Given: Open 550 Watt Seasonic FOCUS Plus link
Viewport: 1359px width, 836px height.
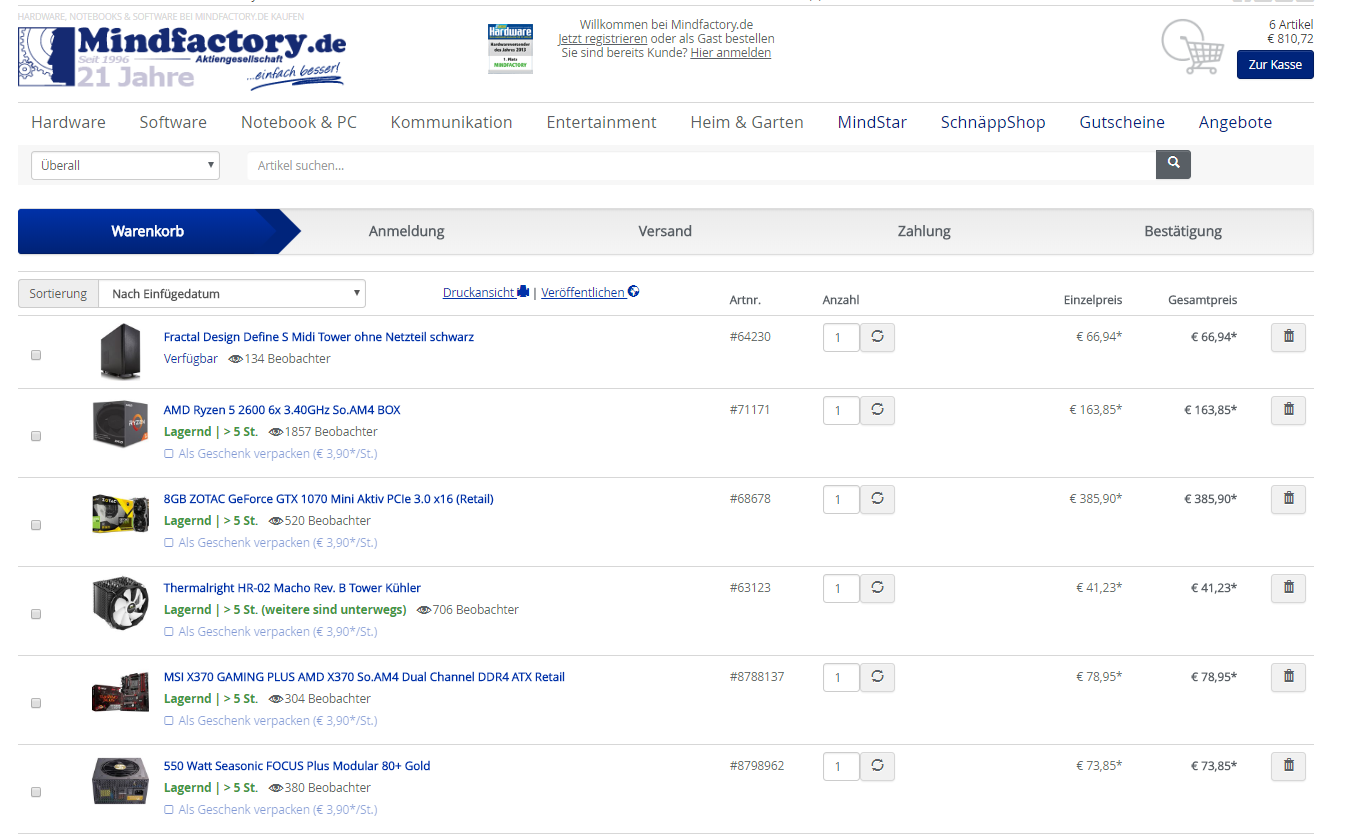Looking at the screenshot, I should (297, 766).
